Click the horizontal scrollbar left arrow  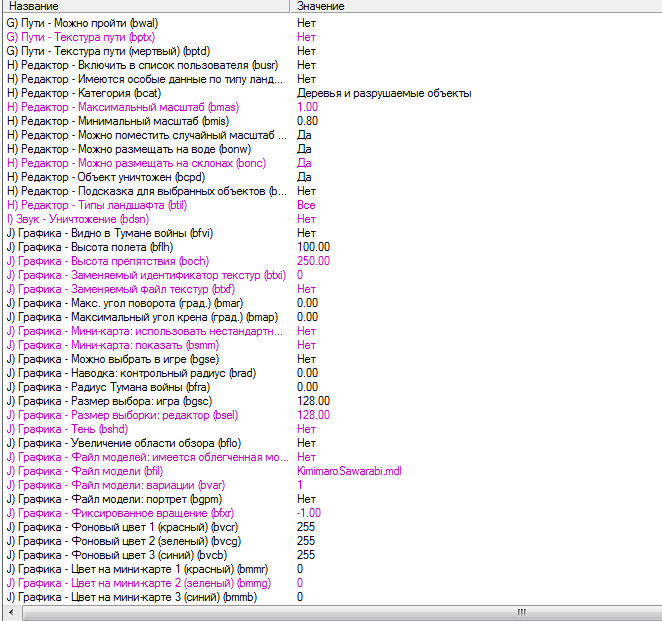click(x=11, y=612)
